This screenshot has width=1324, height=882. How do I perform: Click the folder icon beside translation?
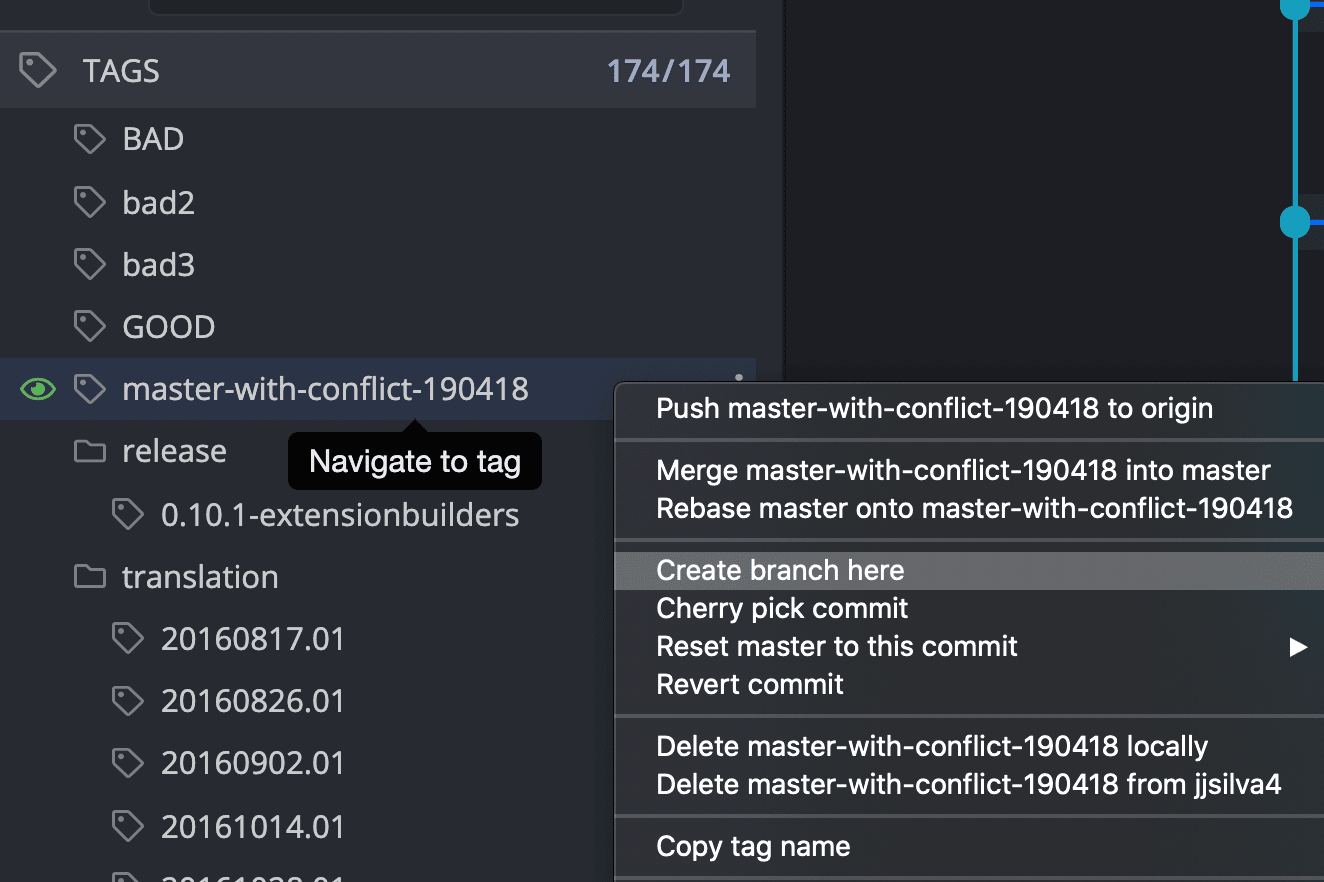point(89,576)
